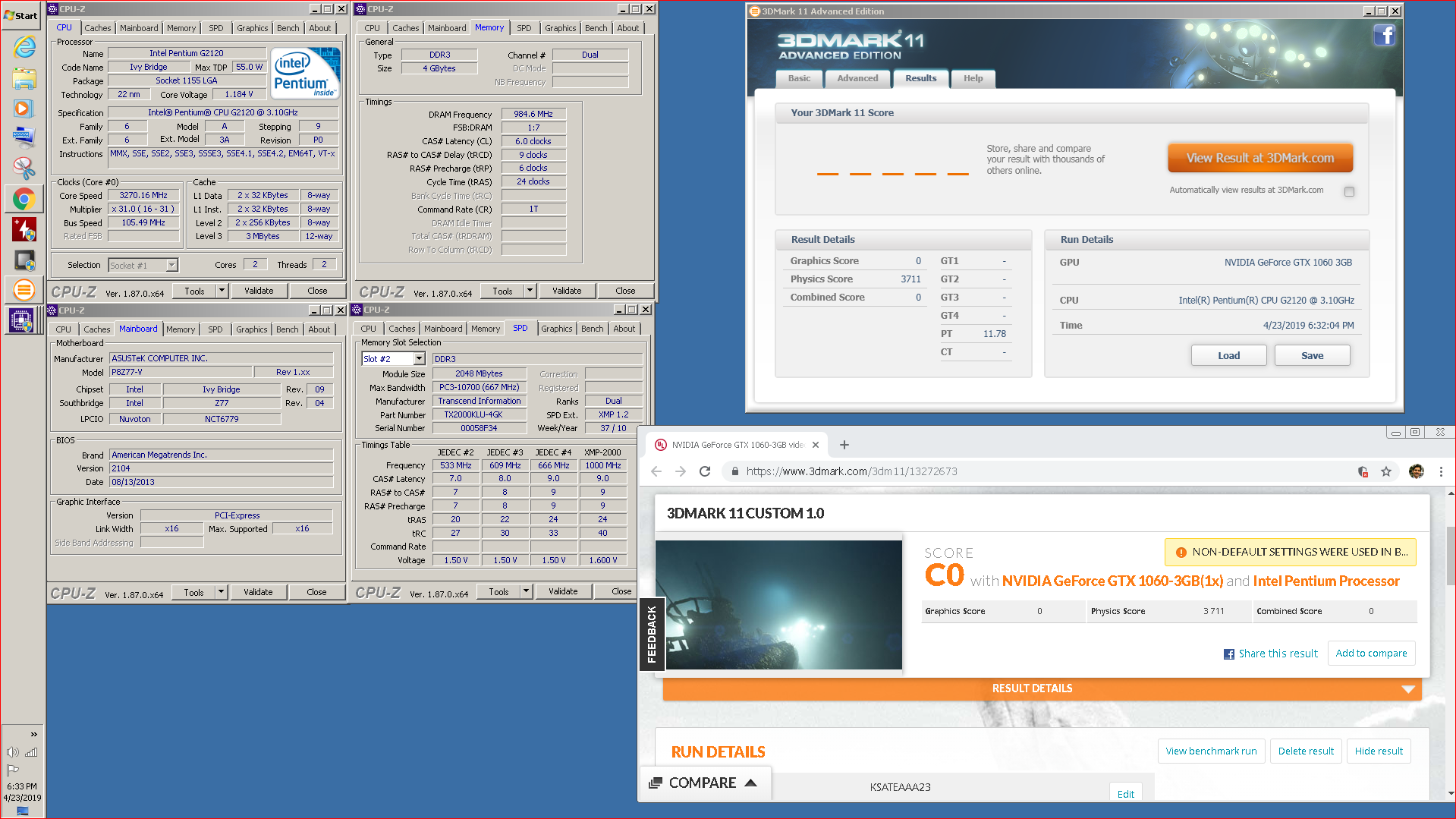Click Add to compare button

pyautogui.click(x=1371, y=653)
